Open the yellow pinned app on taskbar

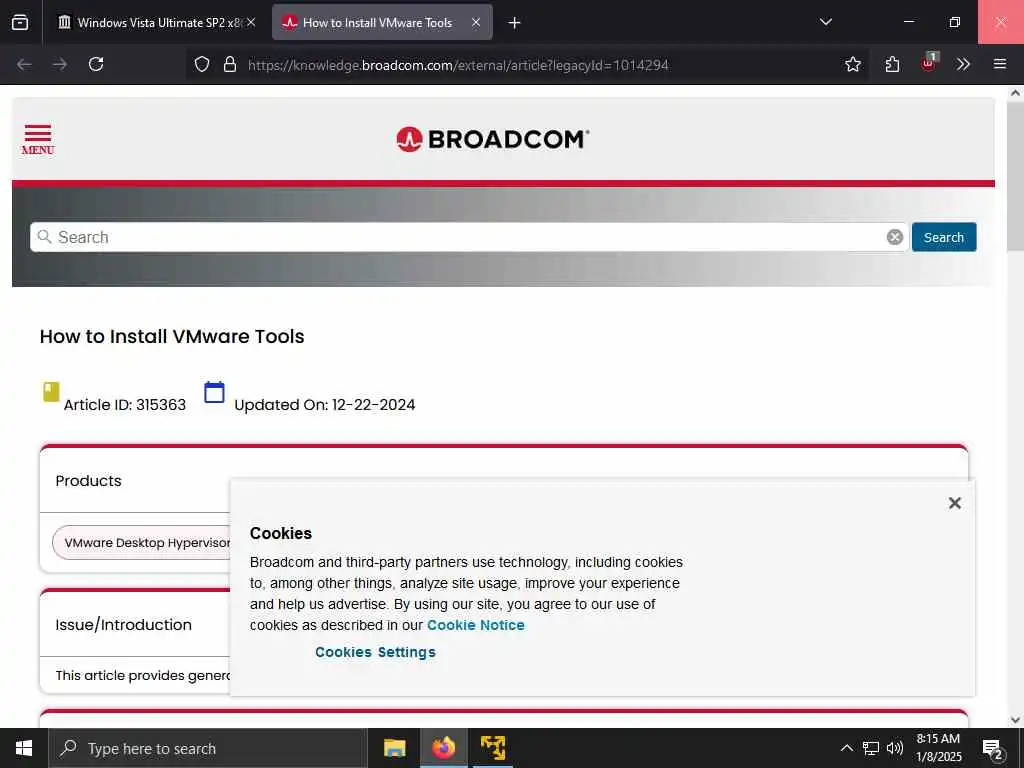493,748
